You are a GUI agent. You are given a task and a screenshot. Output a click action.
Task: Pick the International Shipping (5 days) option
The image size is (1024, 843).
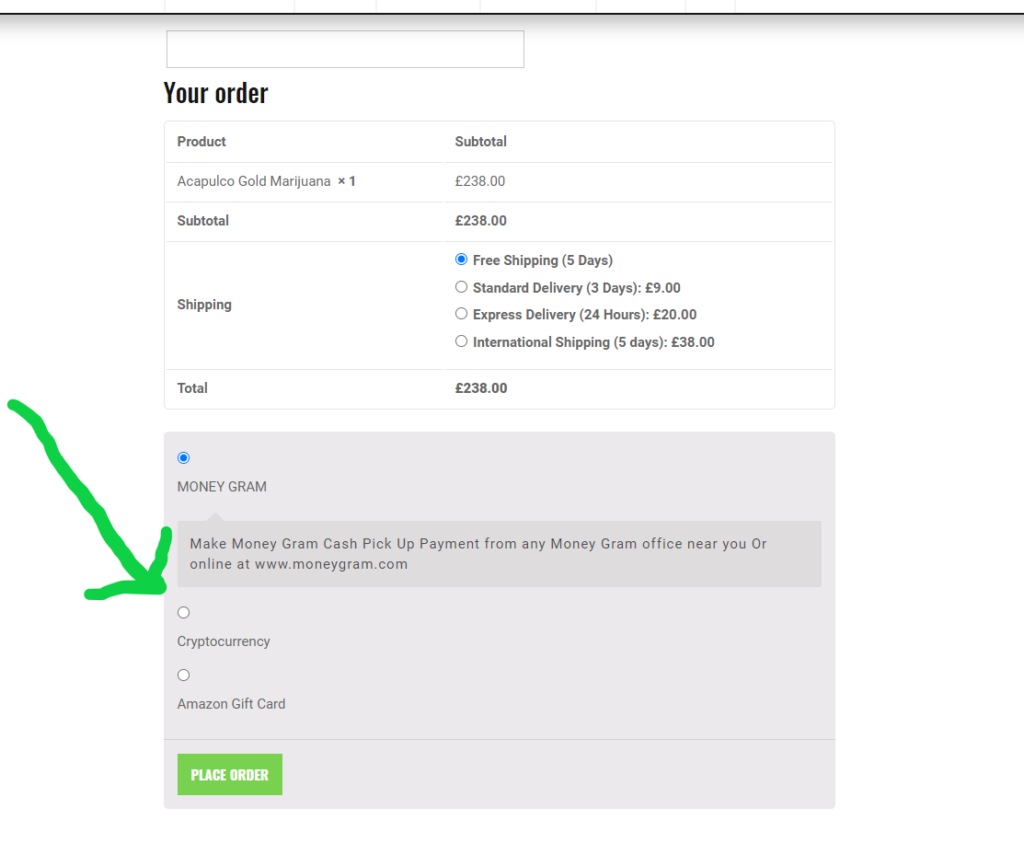(x=461, y=341)
